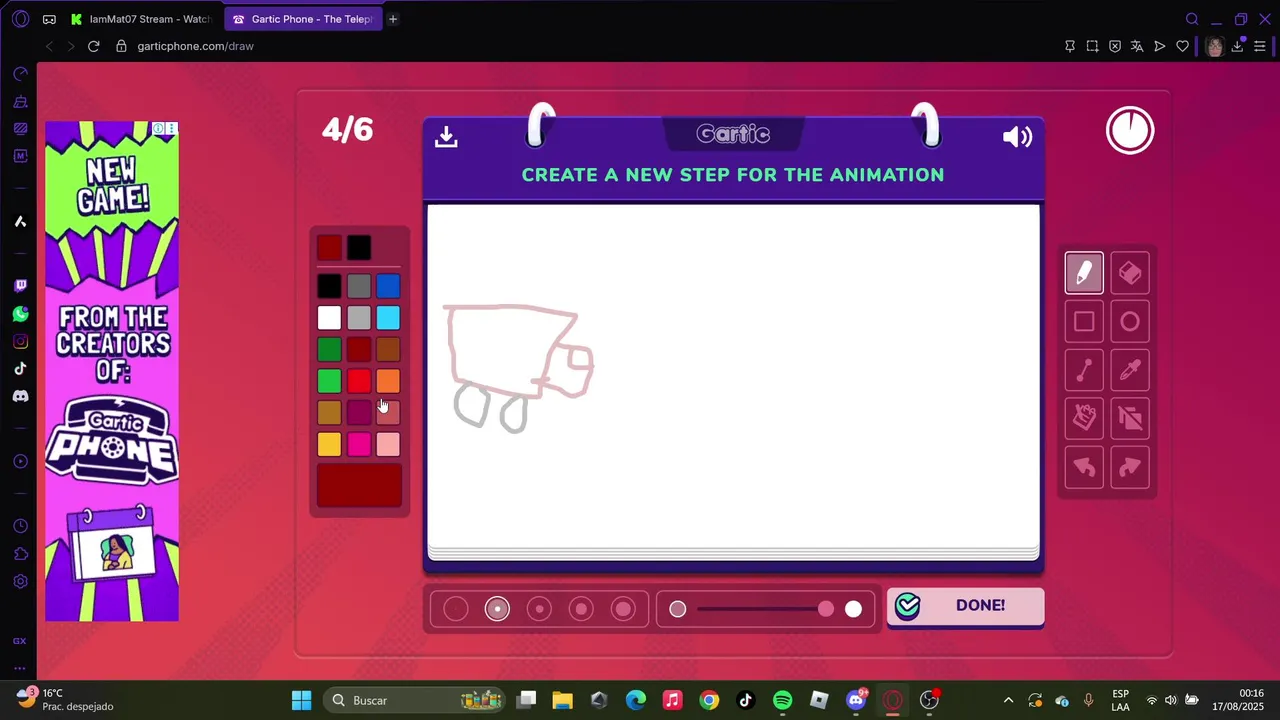Open the weather widget showing 16°C
The width and height of the screenshot is (1280, 720).
coord(65,700)
